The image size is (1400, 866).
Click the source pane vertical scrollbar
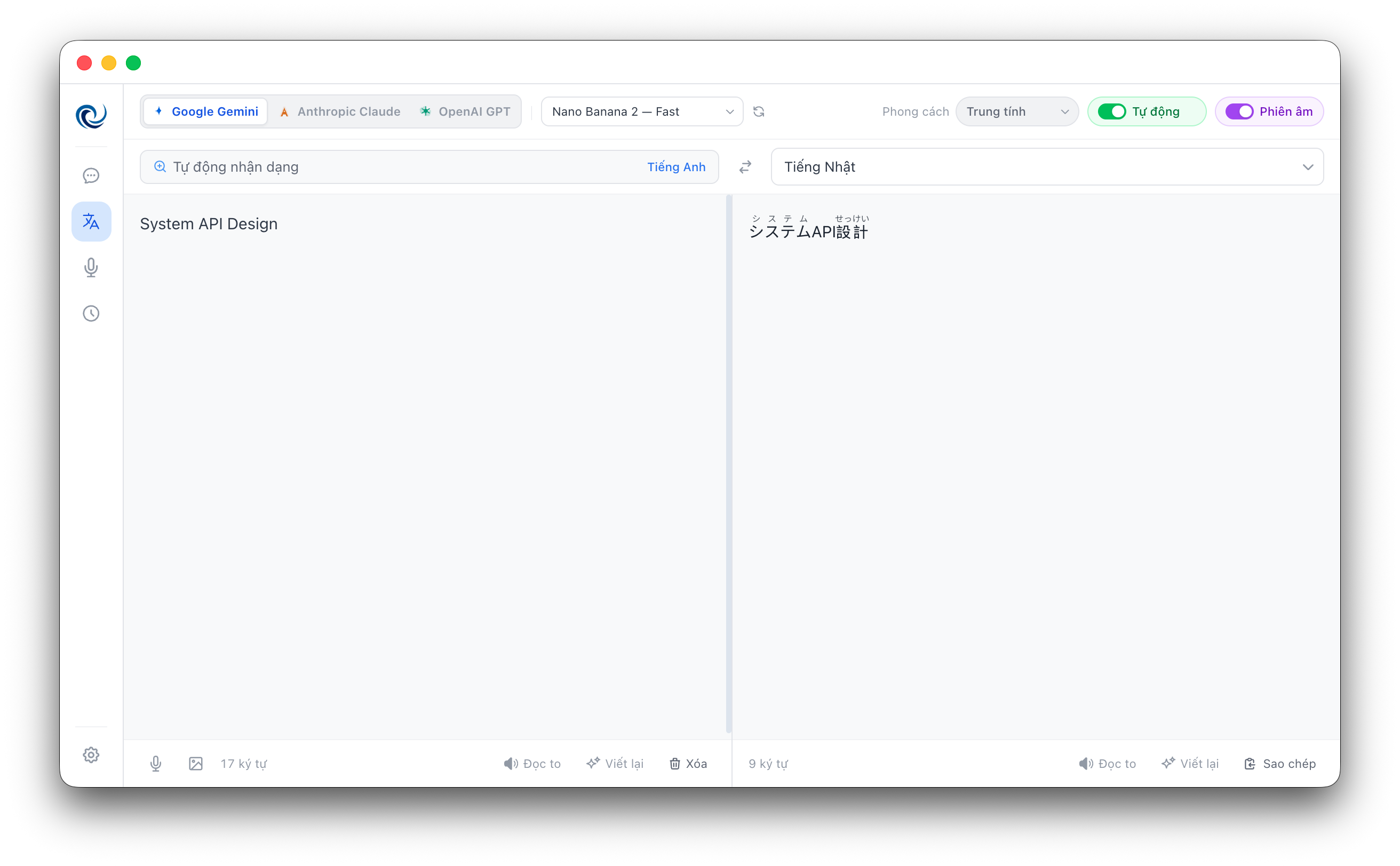click(x=729, y=464)
